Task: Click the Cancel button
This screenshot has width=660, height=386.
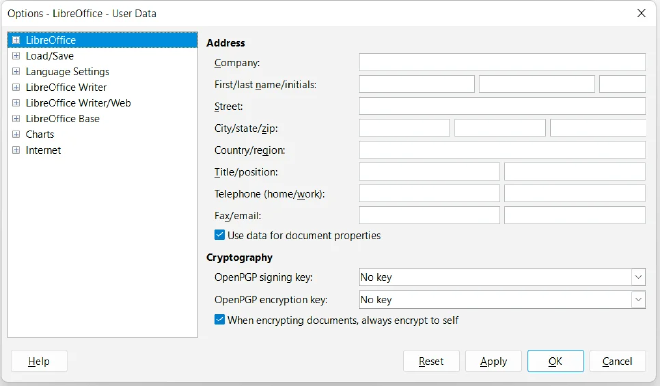Action: coord(617,361)
